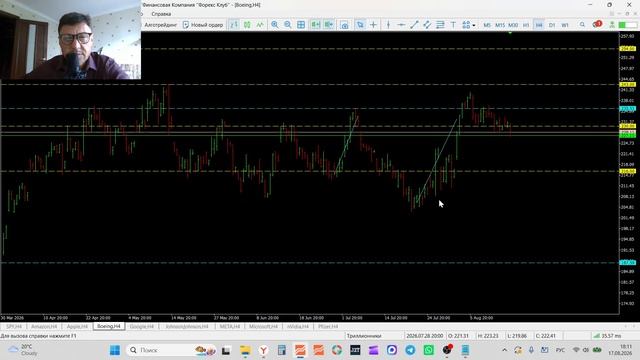
Task: Click New order (Новый ордер) button
Action: pyautogui.click(x=203, y=25)
